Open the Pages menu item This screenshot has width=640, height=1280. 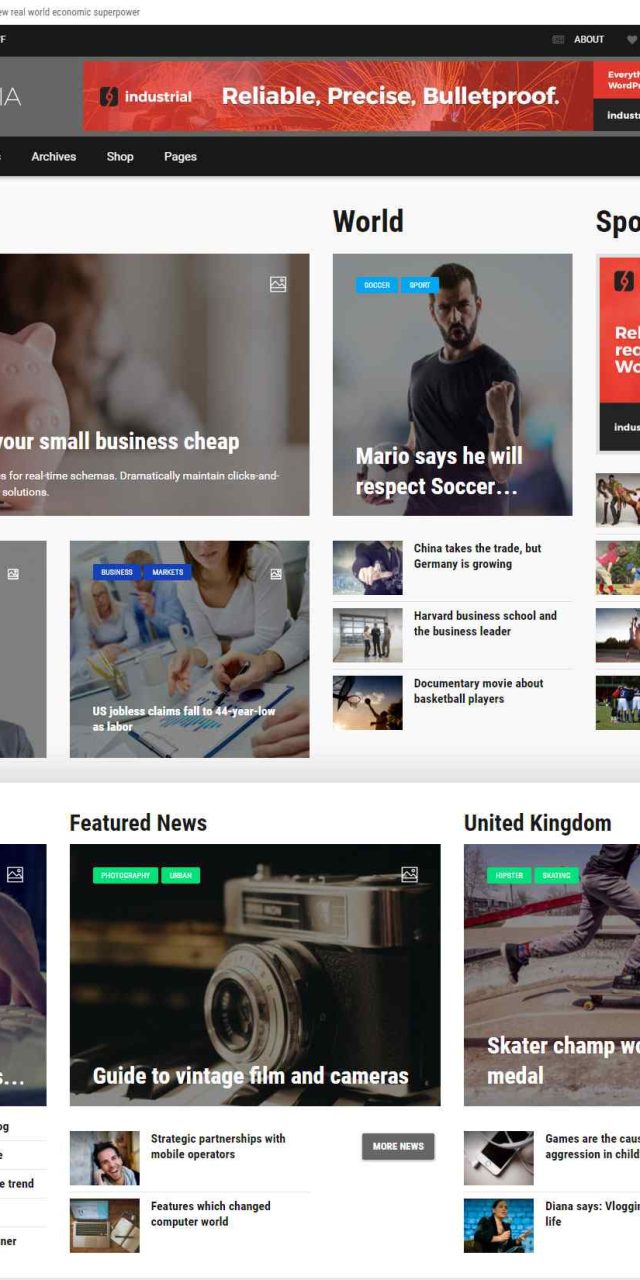point(180,156)
